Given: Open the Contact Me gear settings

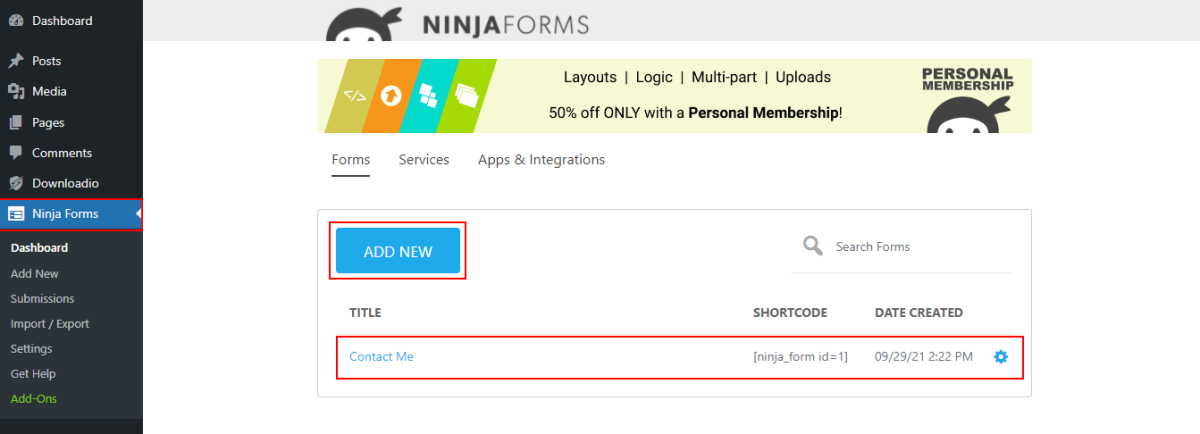Looking at the screenshot, I should 1001,356.
